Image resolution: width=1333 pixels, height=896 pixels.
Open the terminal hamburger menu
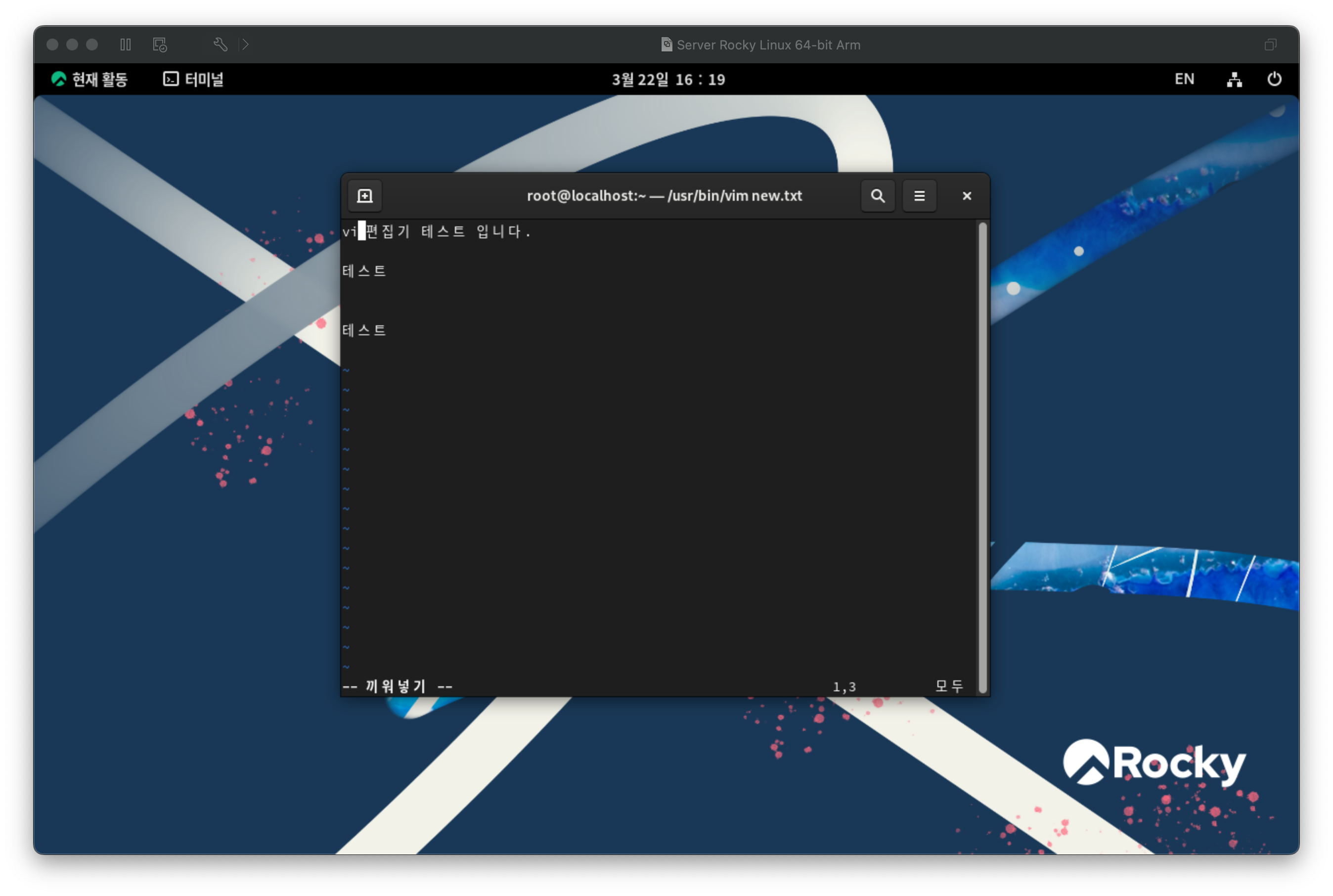(919, 196)
